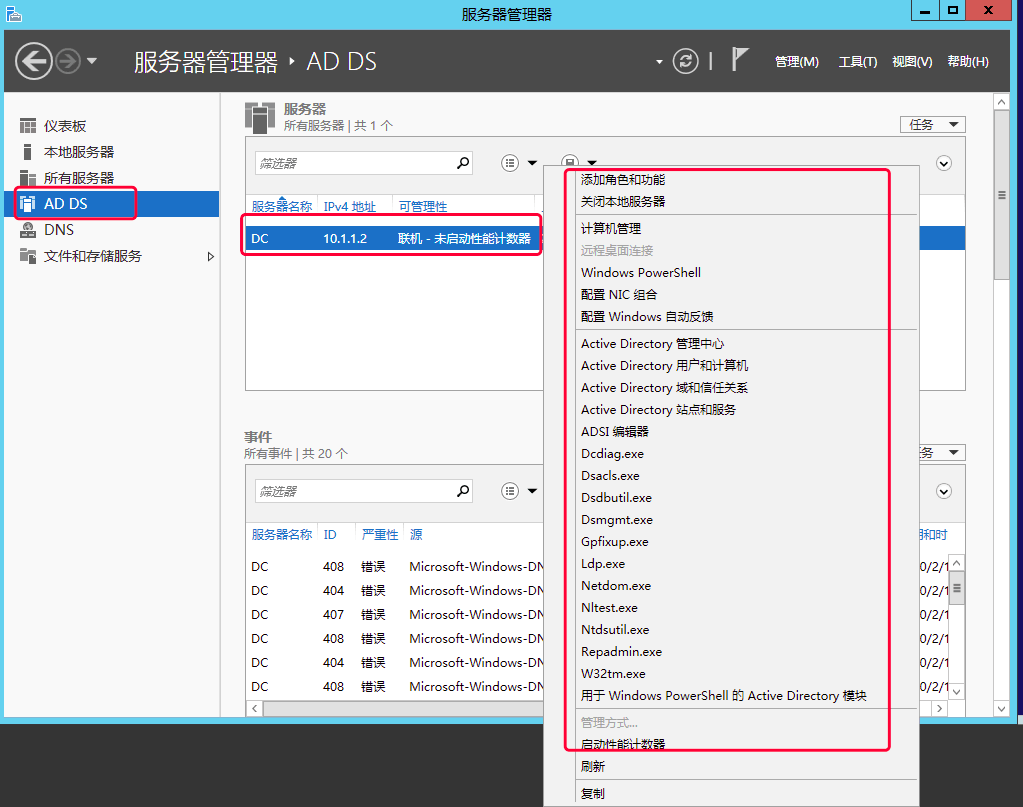Open navigation history dropdown arrow
Viewport: 1023px width, 807px height.
coord(92,61)
